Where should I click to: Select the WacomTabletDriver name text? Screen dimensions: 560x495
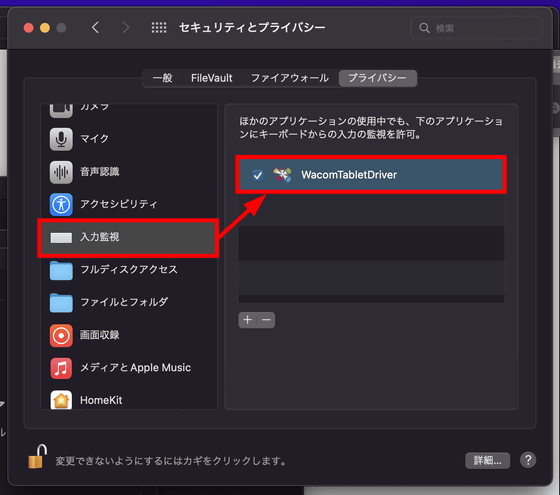tap(349, 175)
